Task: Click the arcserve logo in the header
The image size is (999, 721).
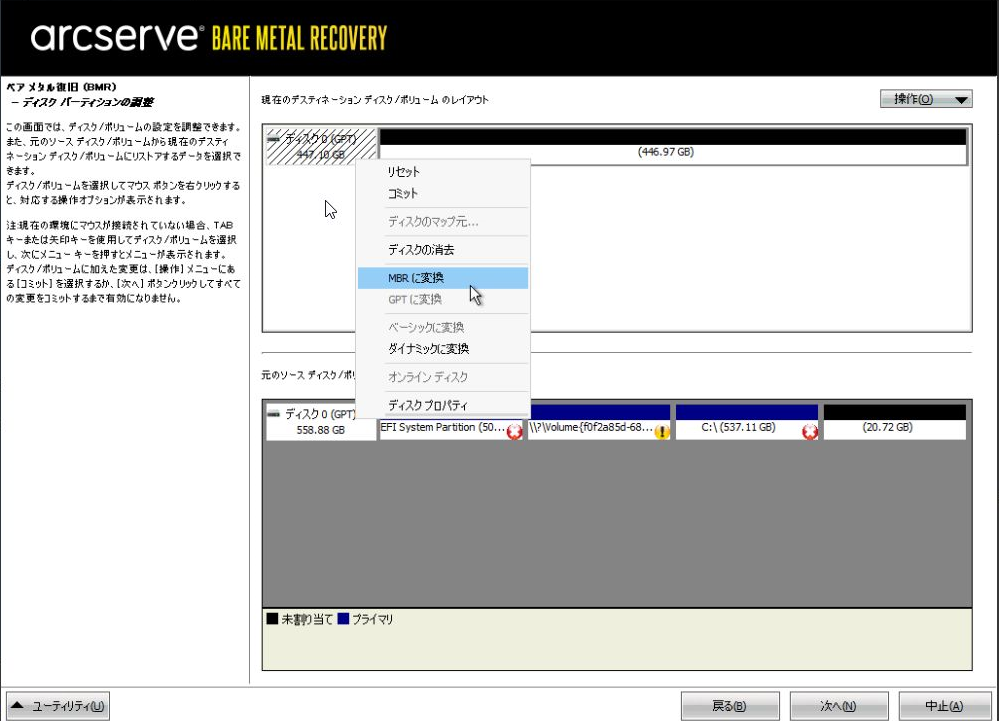Action: 118,37
